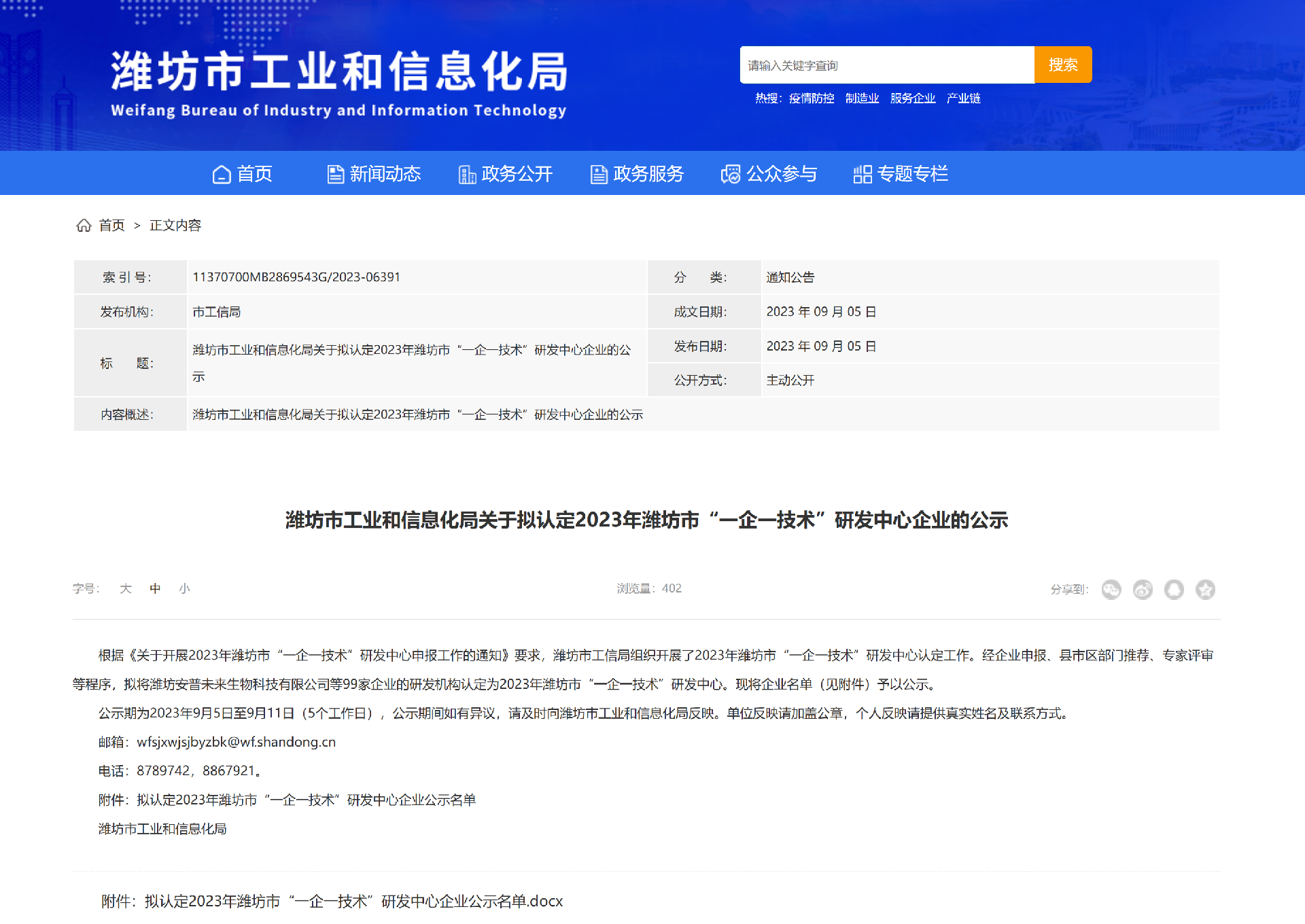
Task: Click the 主动公开 disclosure value
Action: (x=790, y=380)
